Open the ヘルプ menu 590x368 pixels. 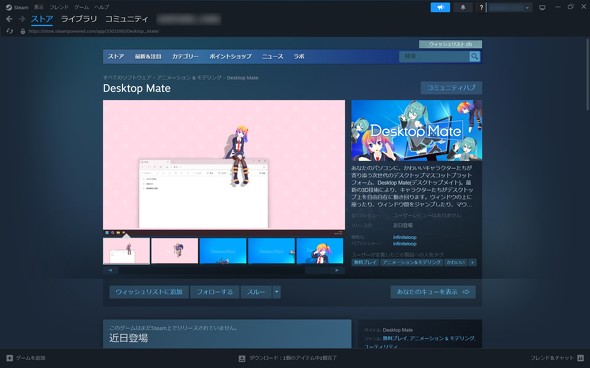pyautogui.click(x=102, y=7)
